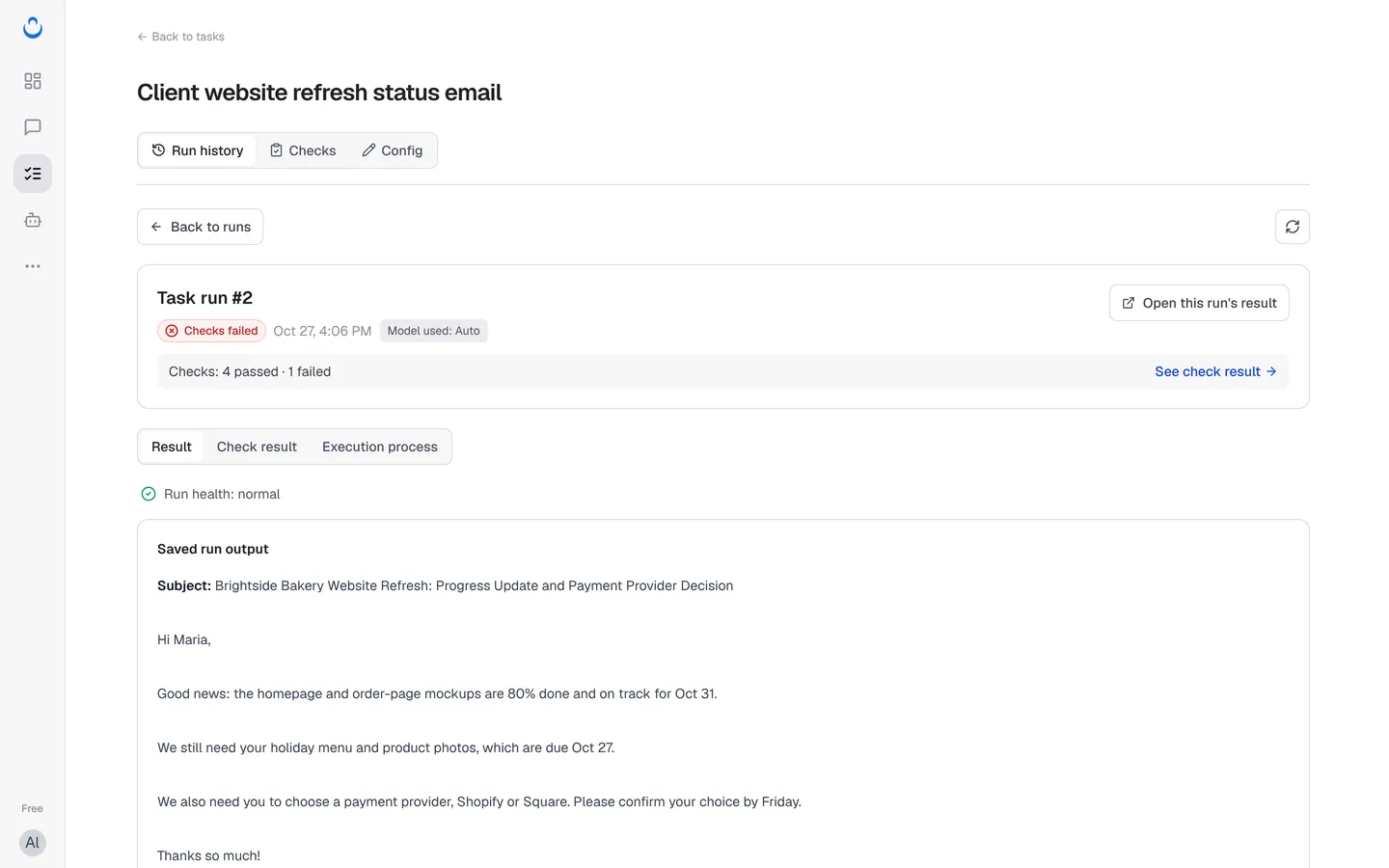This screenshot has width=1389, height=868.
Task: Click the three-dots more icon in the sidebar
Action: click(33, 266)
